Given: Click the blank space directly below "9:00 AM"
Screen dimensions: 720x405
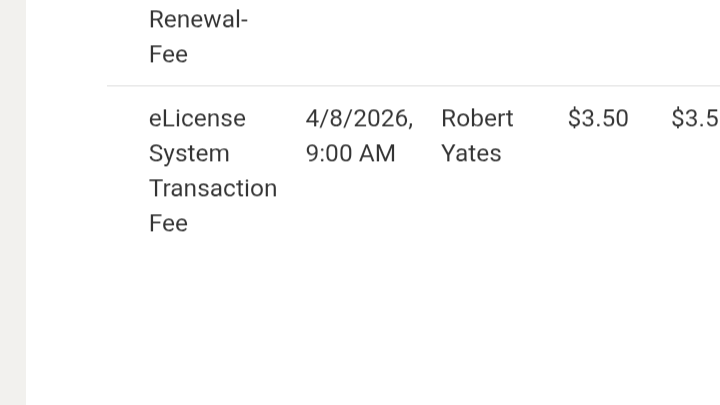Looking at the screenshot, I should (350, 200).
